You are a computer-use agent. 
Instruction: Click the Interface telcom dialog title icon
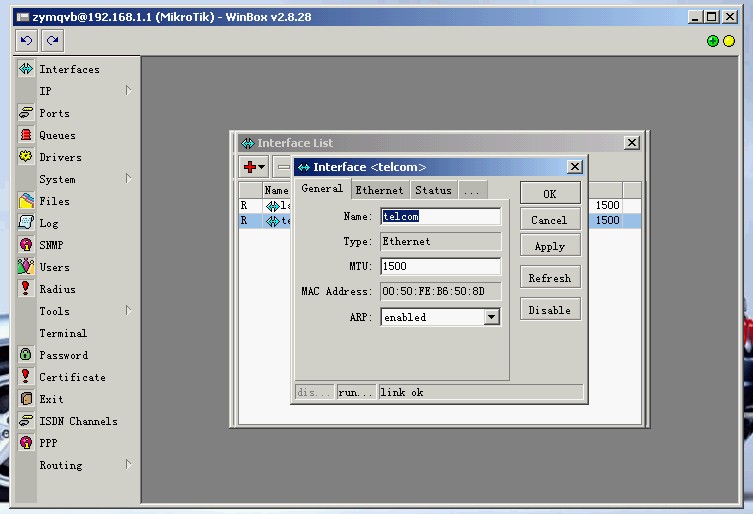[x=304, y=167]
